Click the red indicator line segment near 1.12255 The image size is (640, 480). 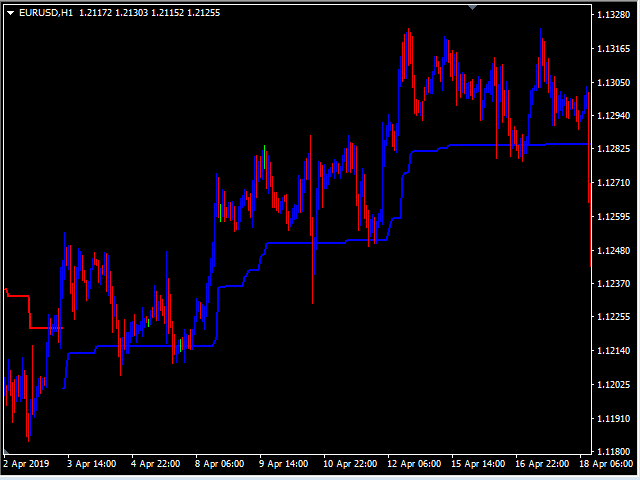click(46, 328)
